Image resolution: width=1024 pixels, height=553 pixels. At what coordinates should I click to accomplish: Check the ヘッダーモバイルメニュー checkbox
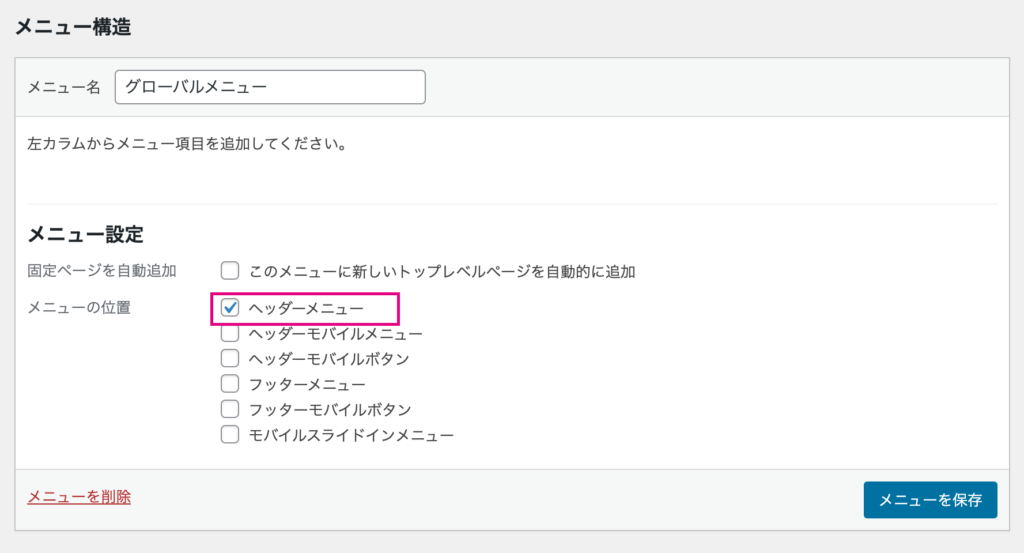(x=230, y=333)
